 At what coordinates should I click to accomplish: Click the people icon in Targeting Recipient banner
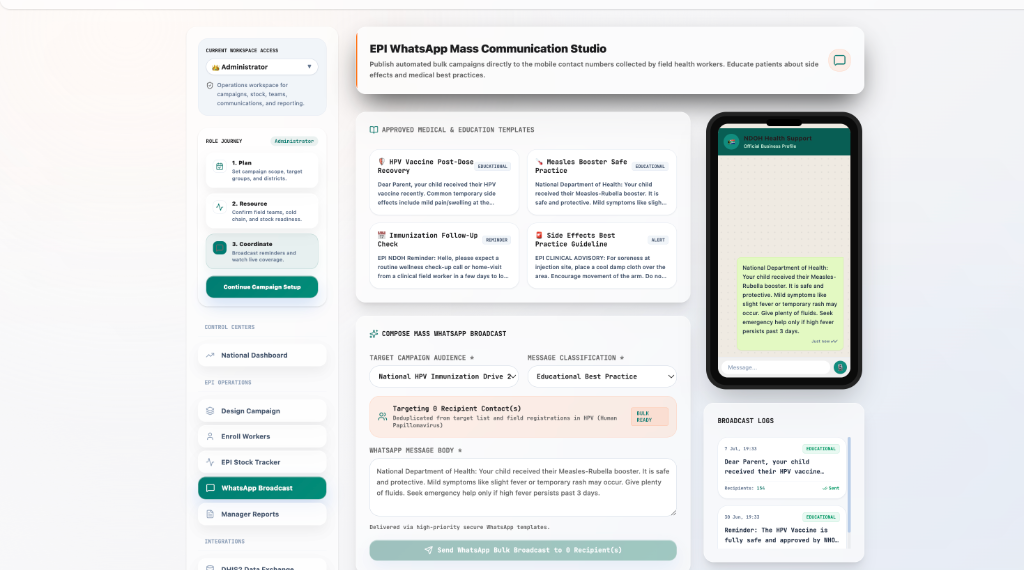382,417
